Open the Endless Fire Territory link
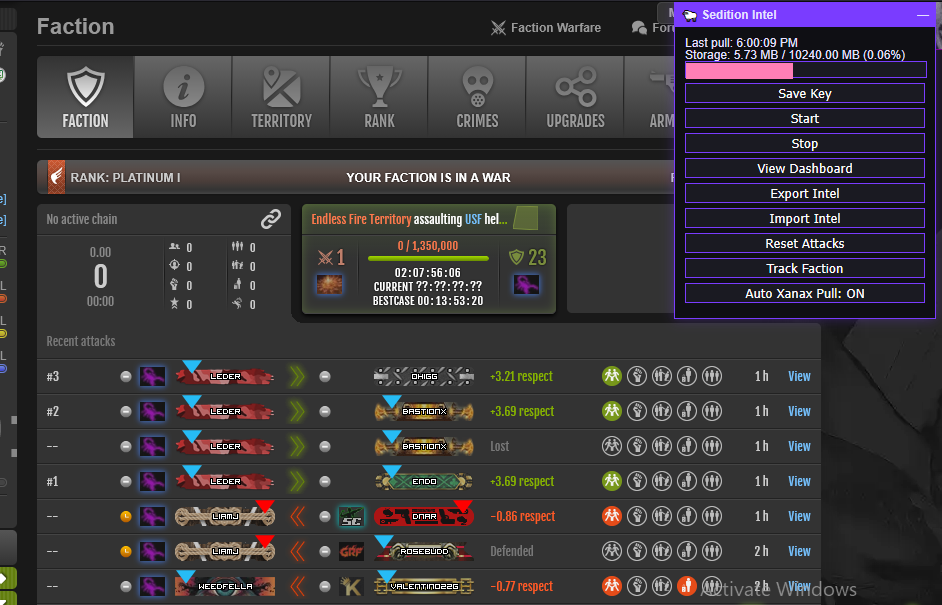Image resolution: width=942 pixels, height=605 pixels. pyautogui.click(x=361, y=219)
